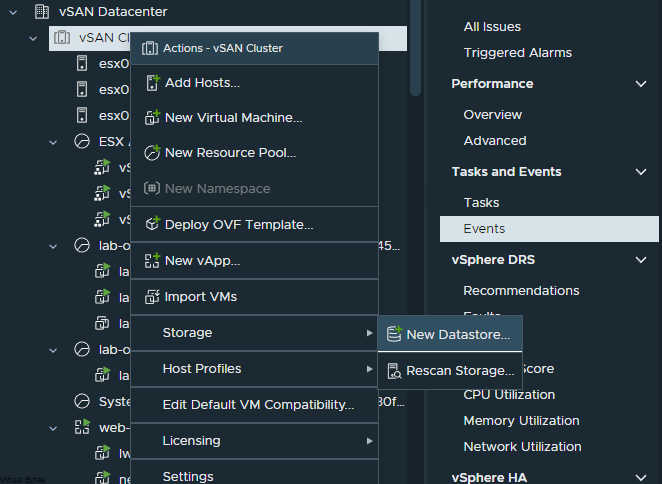
Task: Open the Licensing submenu arrow
Action: coord(369,441)
